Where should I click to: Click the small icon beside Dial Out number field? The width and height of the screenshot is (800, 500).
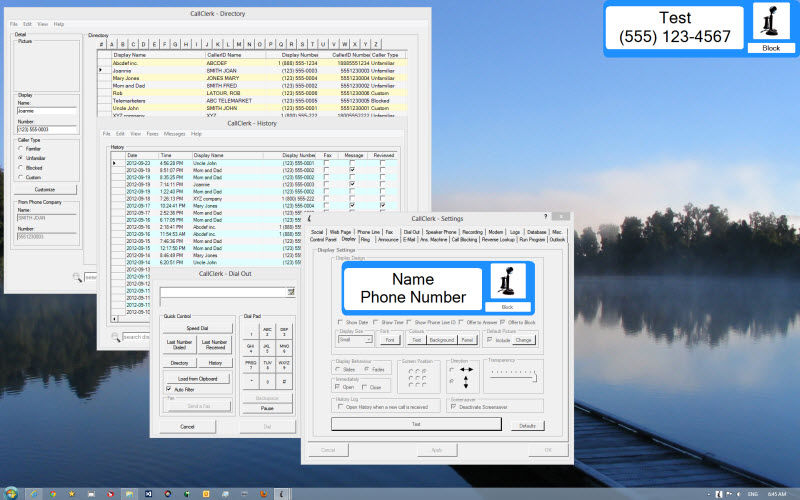[291, 292]
